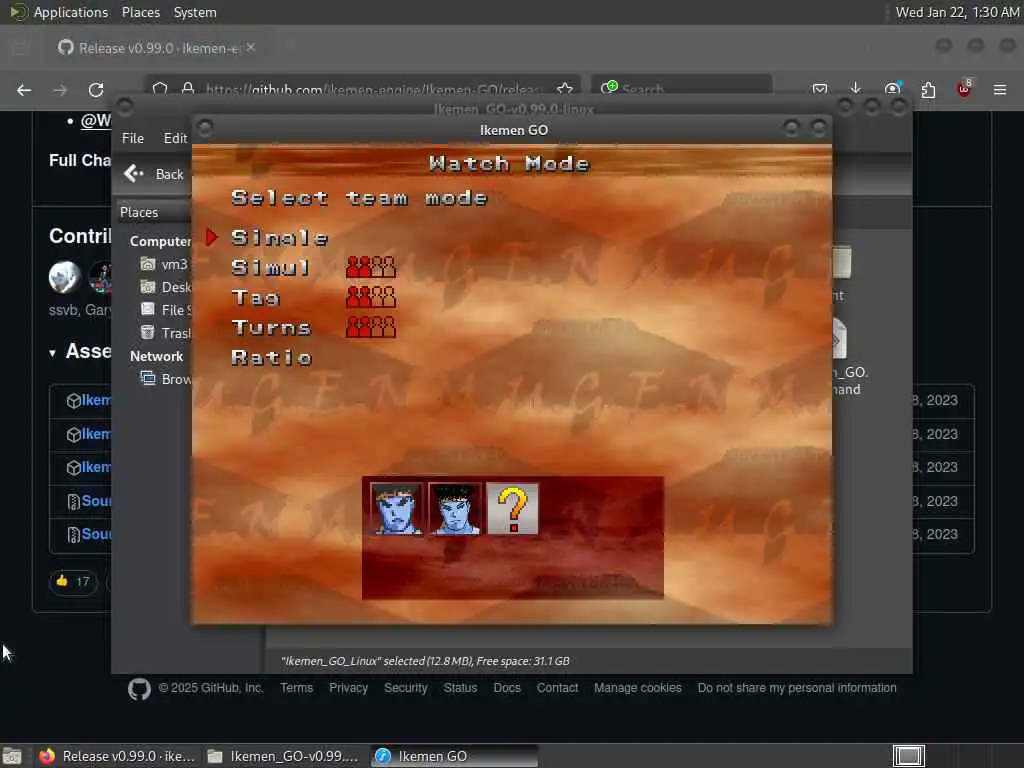
Task: Pick the second blue-faced character portrait
Action: (x=455, y=509)
